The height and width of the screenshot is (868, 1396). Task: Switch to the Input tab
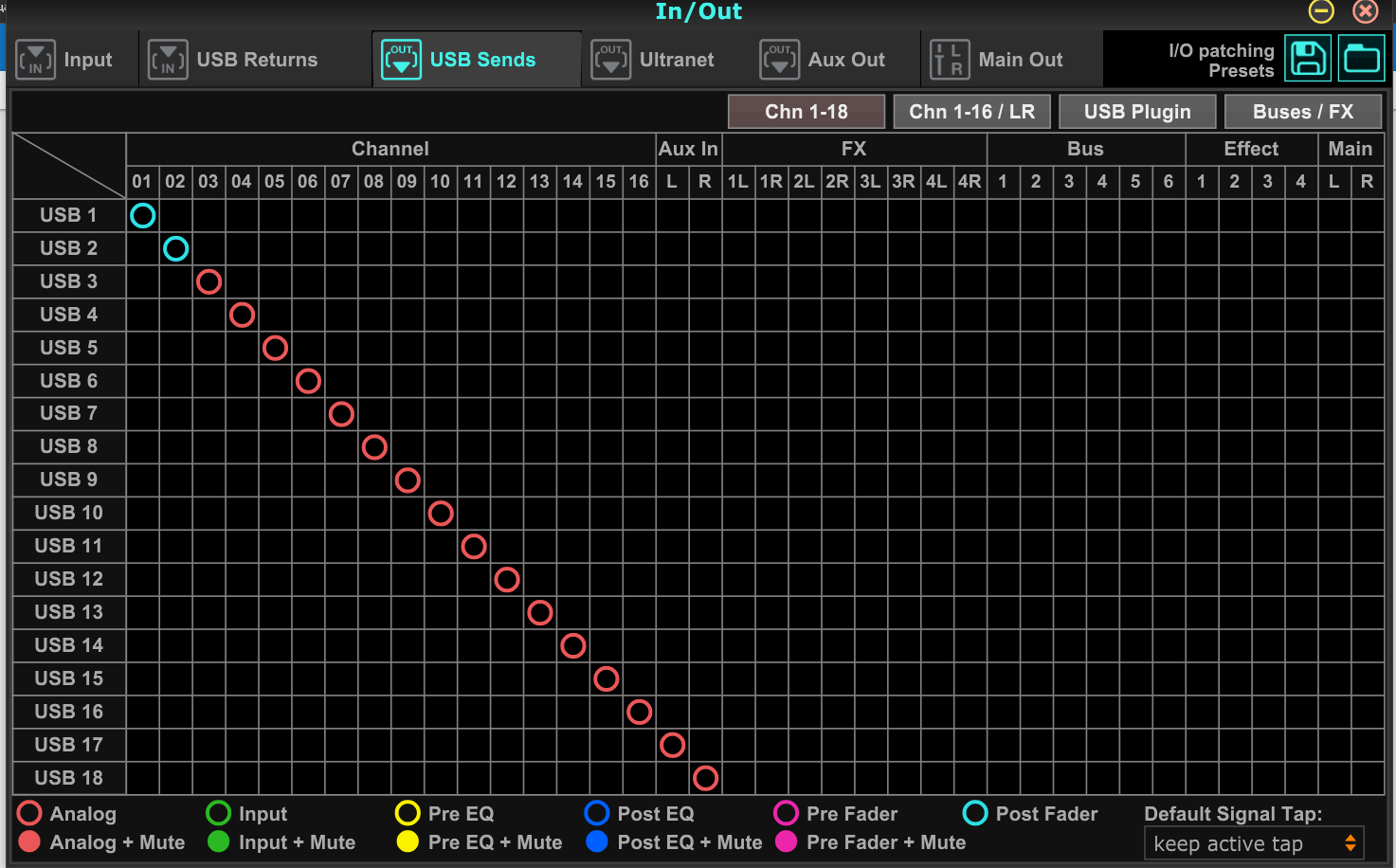pos(74,60)
